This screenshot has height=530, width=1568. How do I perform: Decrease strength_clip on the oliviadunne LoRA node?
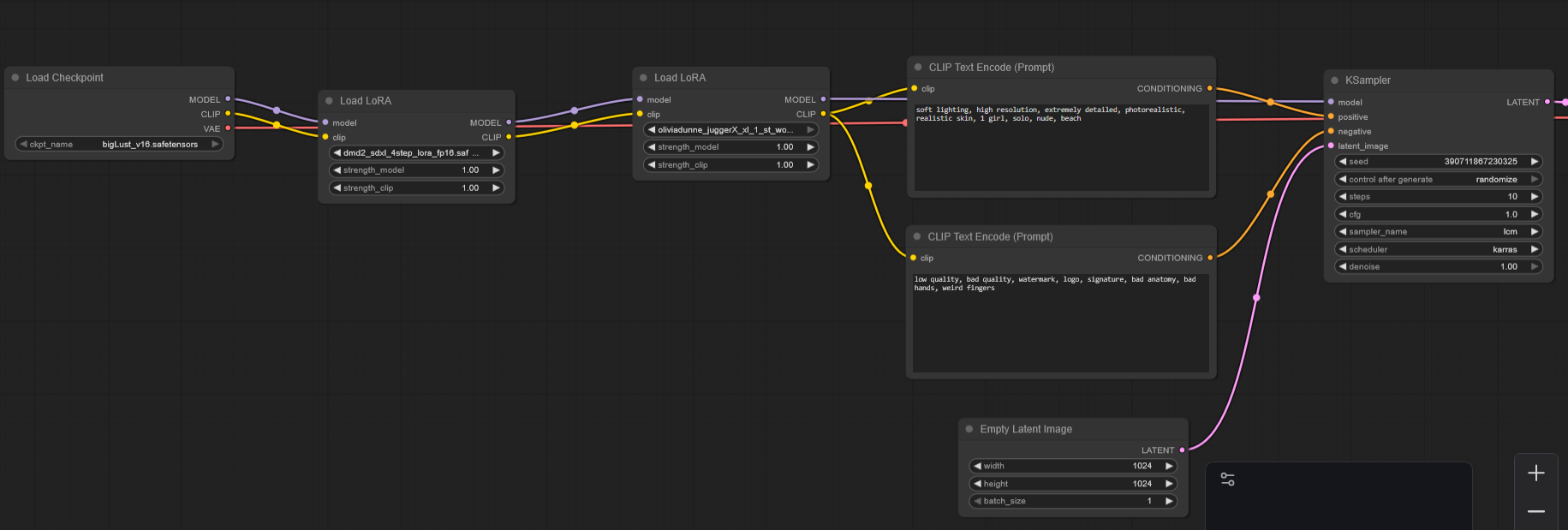pyautogui.click(x=651, y=164)
